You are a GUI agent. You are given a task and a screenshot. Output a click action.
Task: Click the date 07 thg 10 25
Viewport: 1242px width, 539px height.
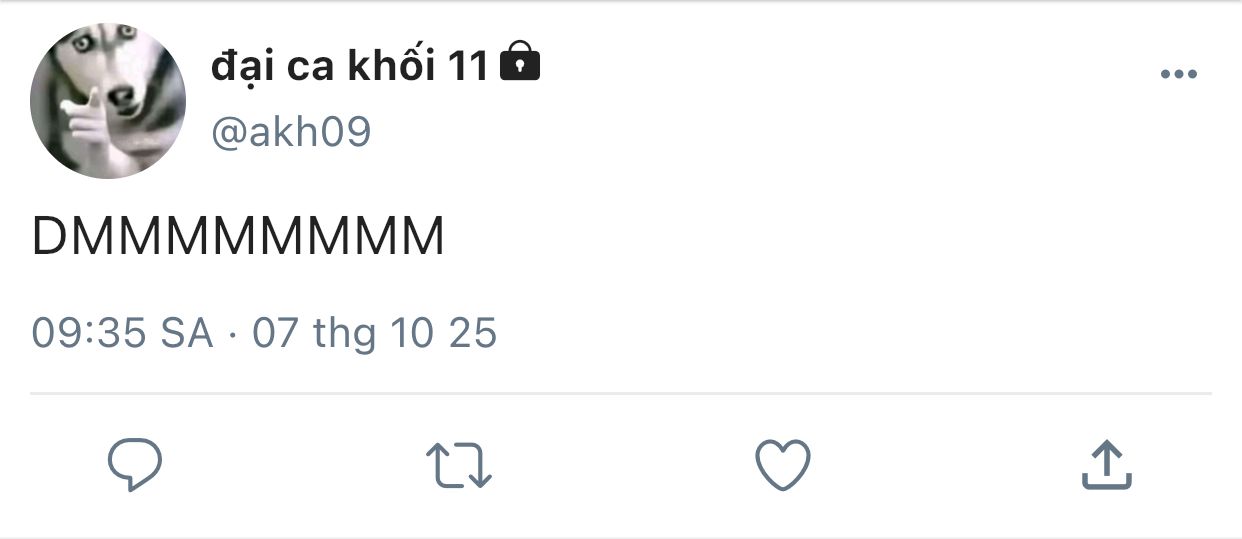point(374,333)
